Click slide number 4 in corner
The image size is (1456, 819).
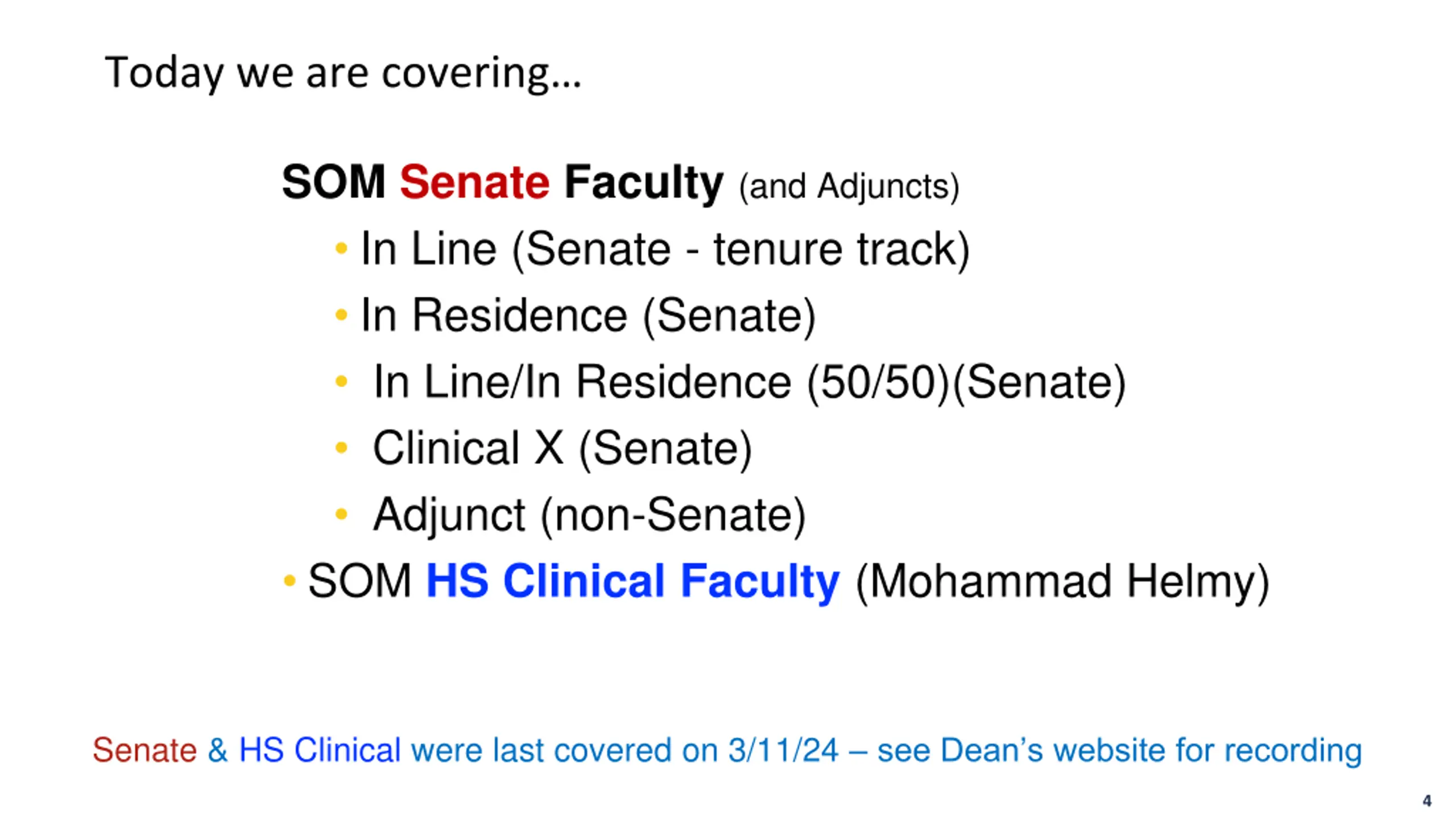click(1427, 801)
